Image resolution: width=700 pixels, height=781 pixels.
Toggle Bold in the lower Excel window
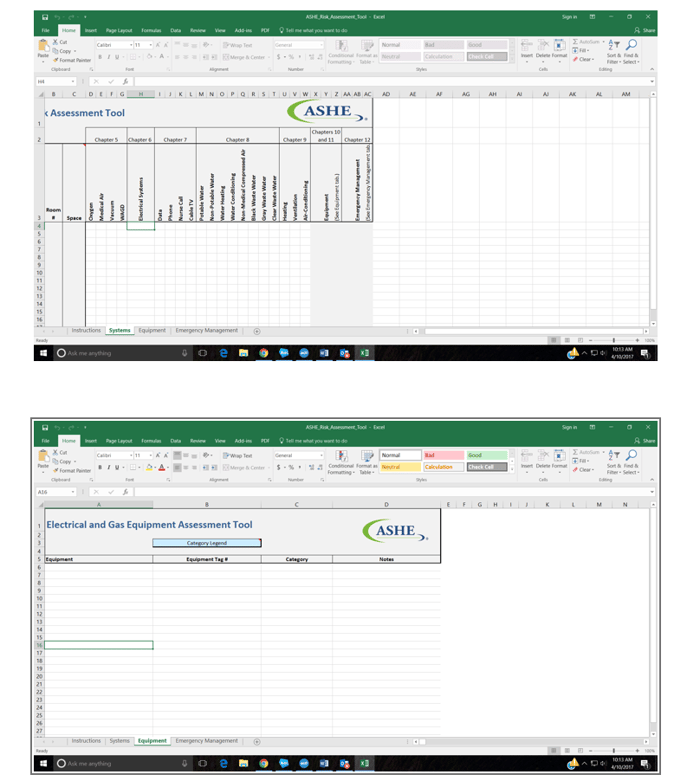100,467
